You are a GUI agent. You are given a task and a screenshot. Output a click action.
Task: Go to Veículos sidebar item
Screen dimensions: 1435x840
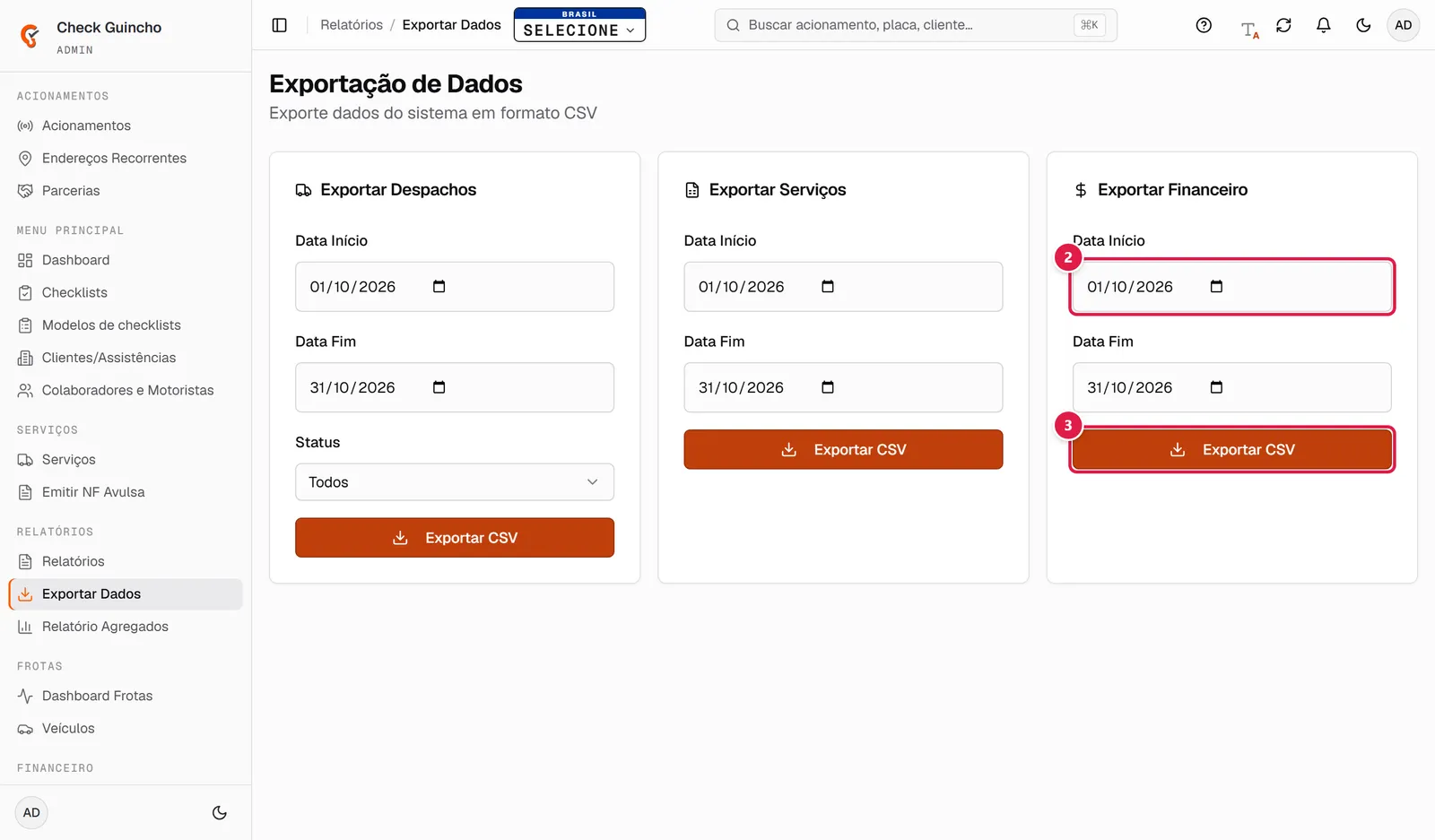(x=126, y=729)
